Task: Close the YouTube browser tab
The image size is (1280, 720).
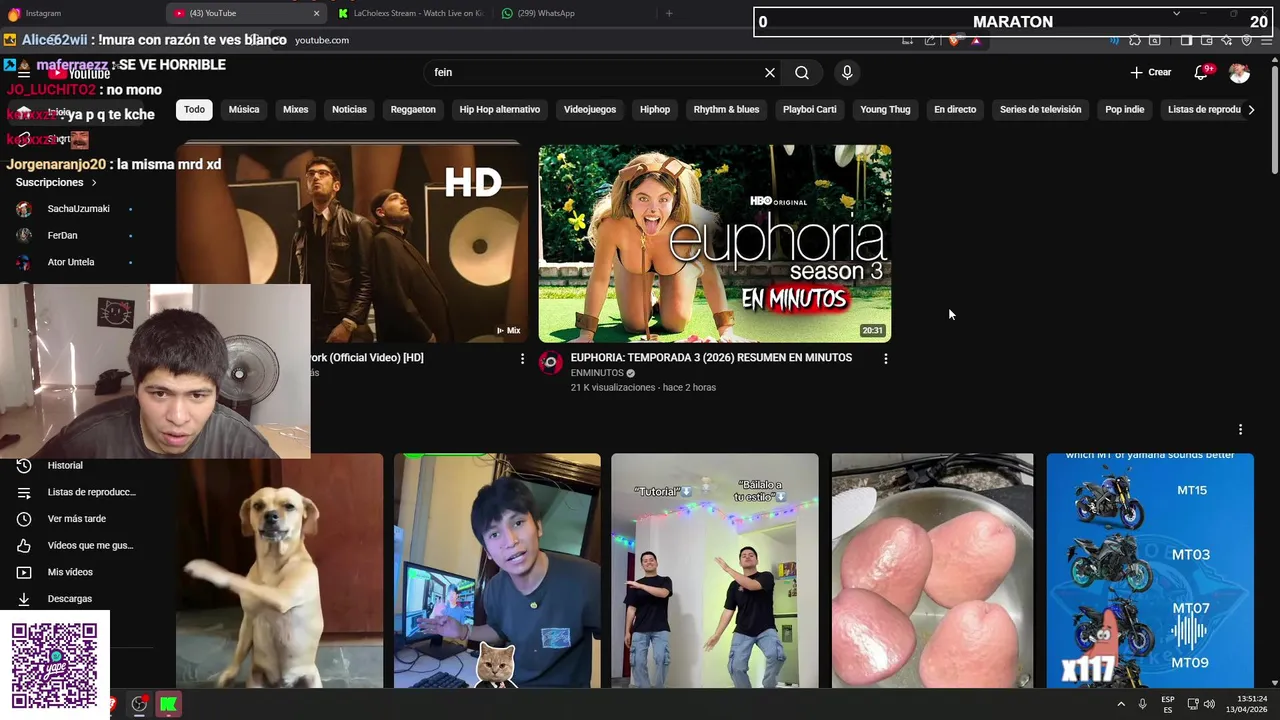Action: point(317,13)
